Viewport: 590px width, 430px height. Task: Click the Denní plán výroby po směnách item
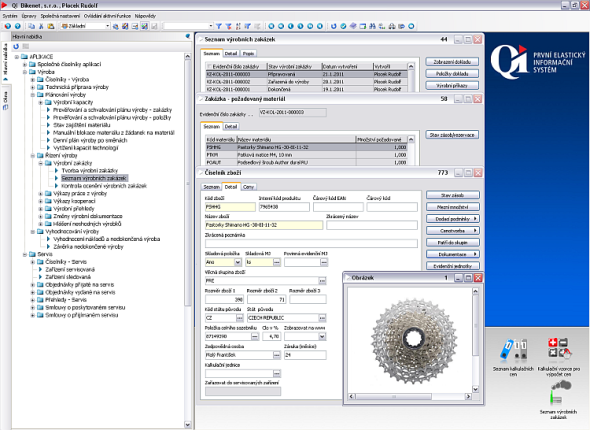[x=90, y=140]
